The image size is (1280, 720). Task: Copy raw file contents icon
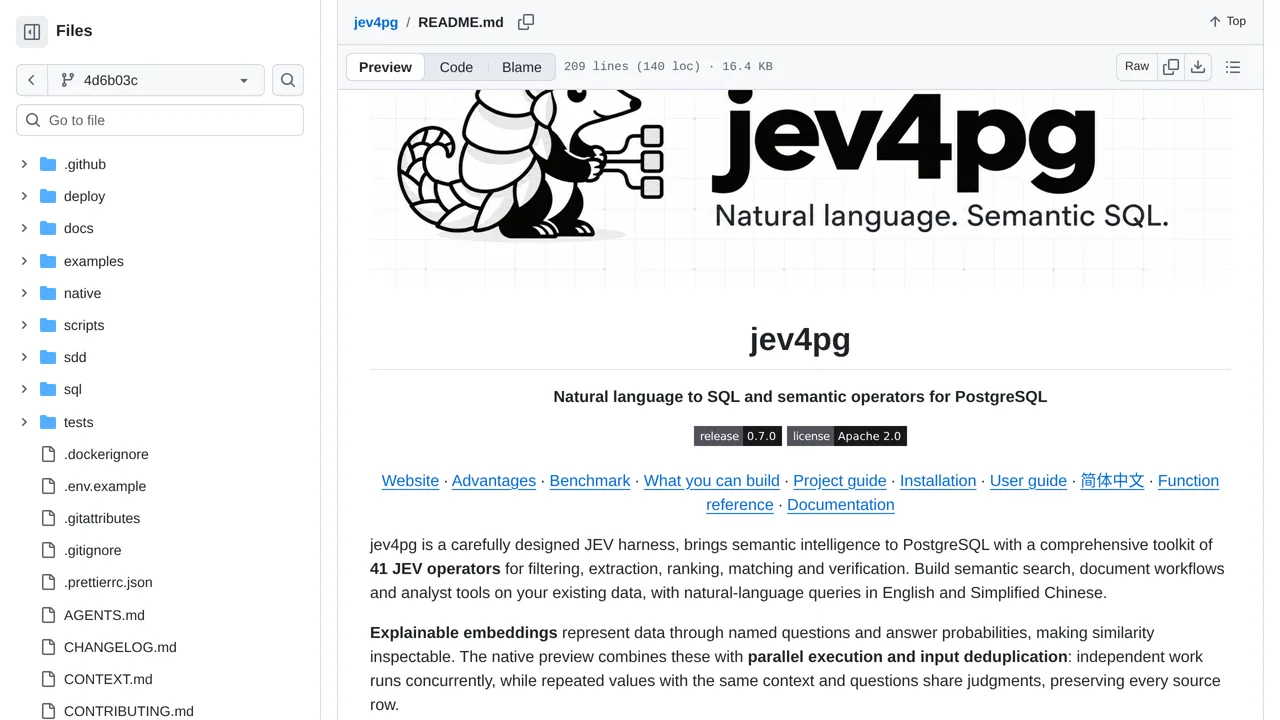1171,67
